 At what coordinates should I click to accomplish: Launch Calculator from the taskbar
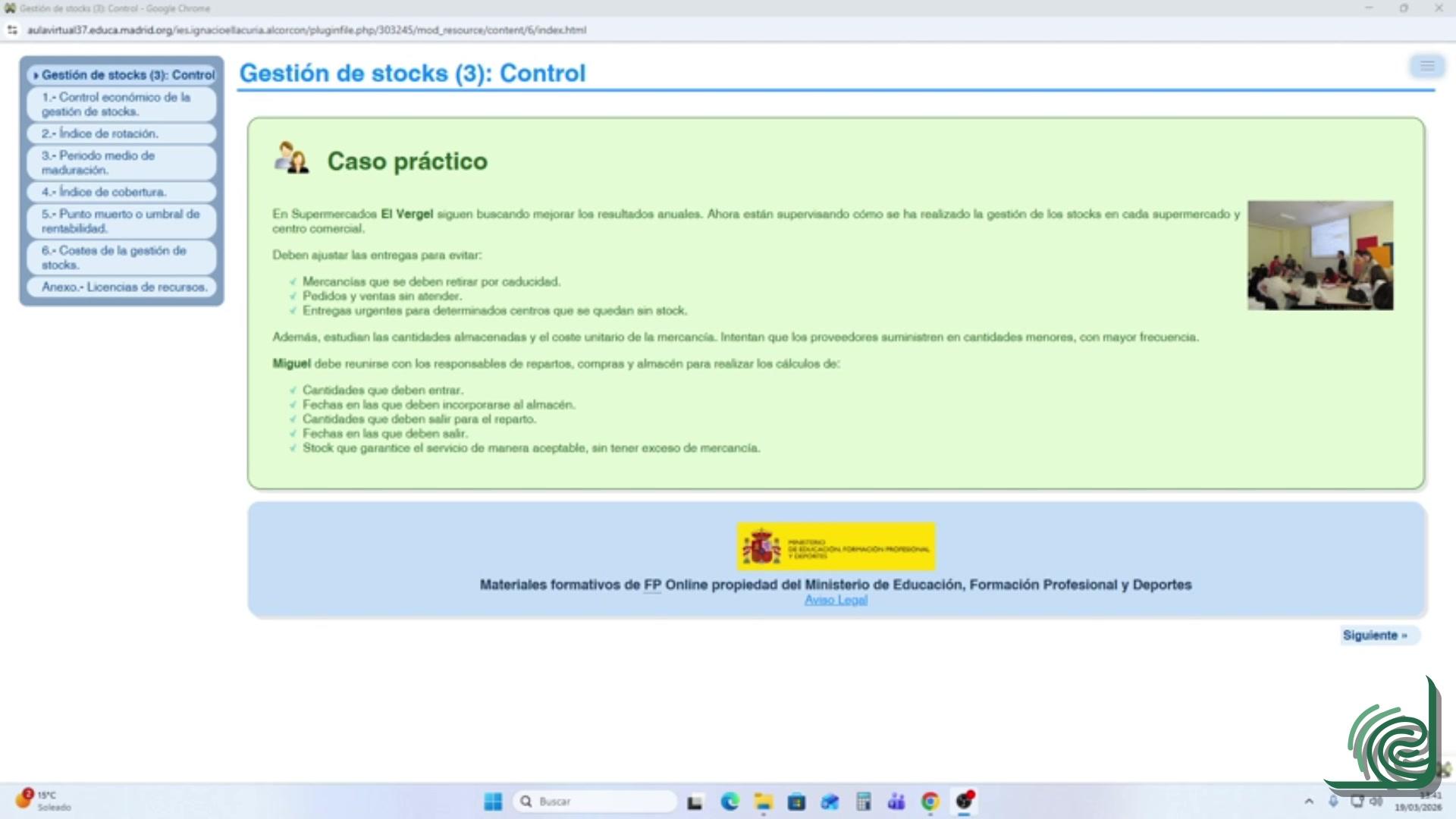point(863,802)
